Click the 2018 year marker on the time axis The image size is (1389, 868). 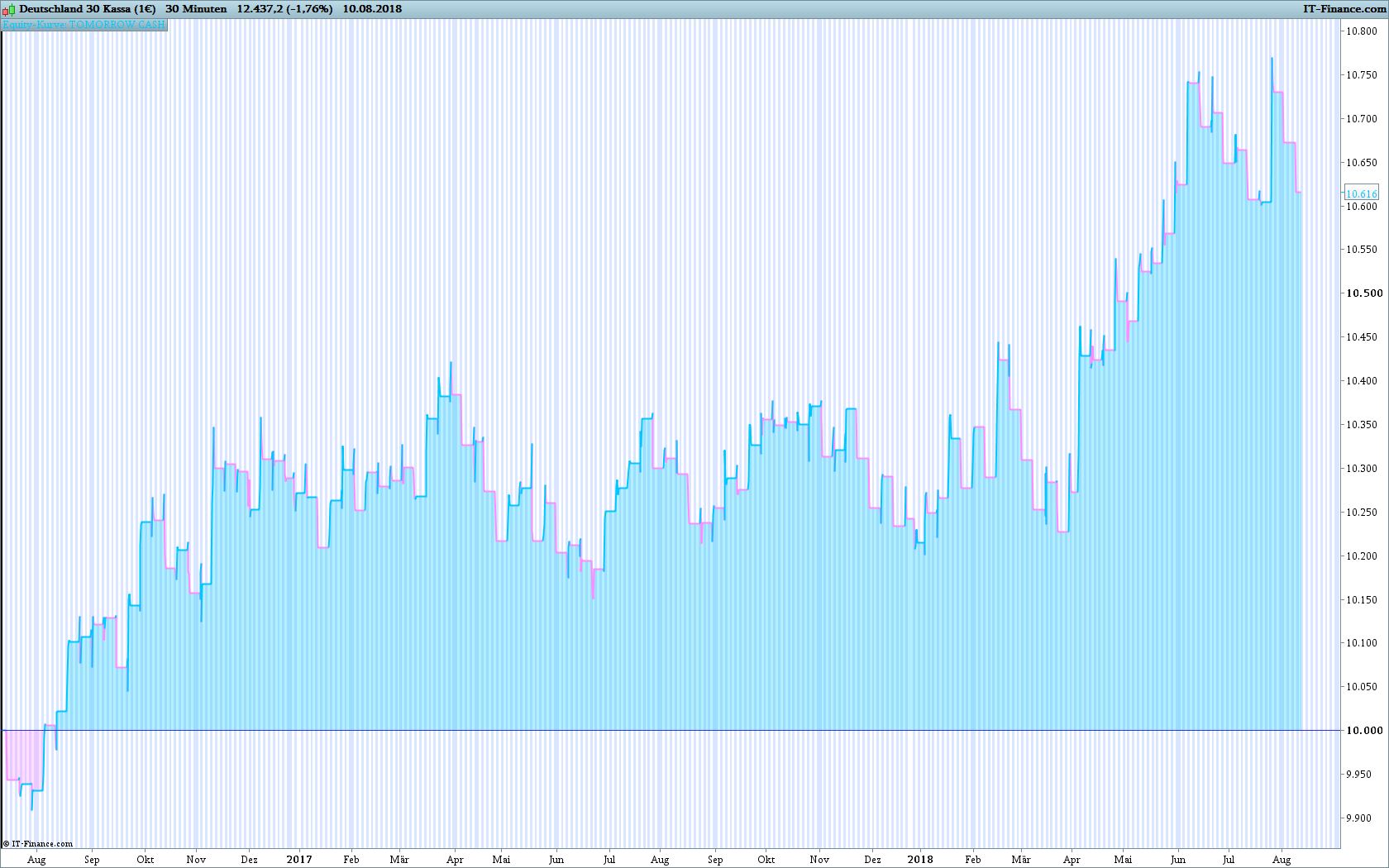click(x=920, y=860)
